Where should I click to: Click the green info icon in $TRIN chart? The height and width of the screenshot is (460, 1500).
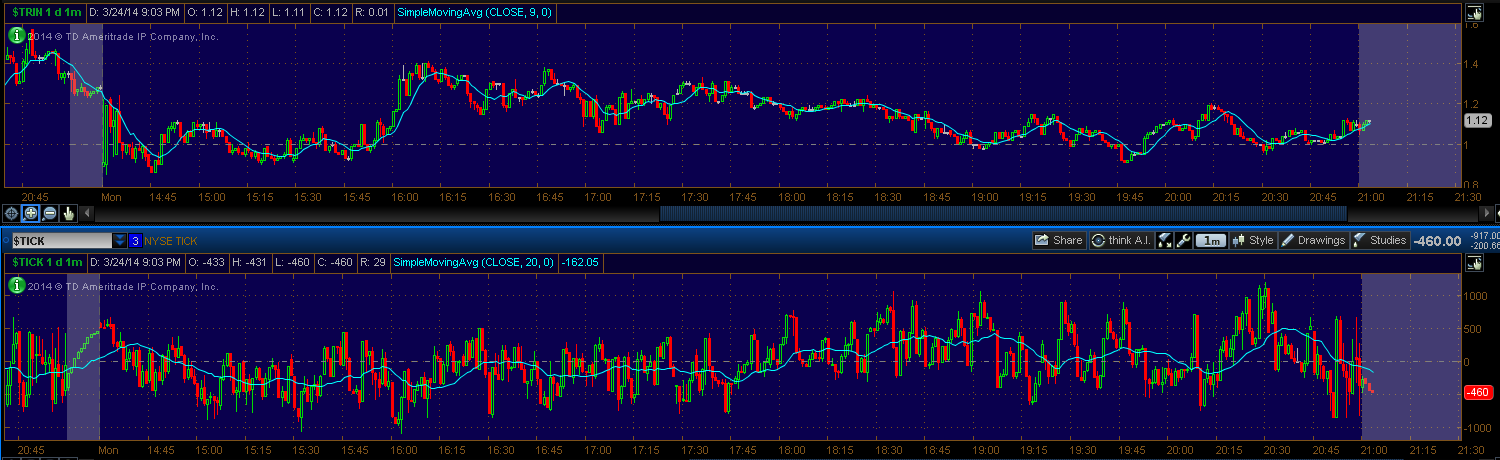click(x=16, y=35)
